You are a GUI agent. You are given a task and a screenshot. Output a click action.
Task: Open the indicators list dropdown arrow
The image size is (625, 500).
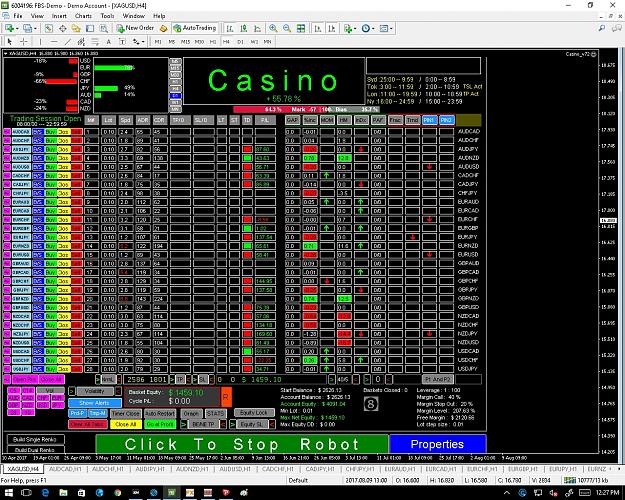[355, 28]
